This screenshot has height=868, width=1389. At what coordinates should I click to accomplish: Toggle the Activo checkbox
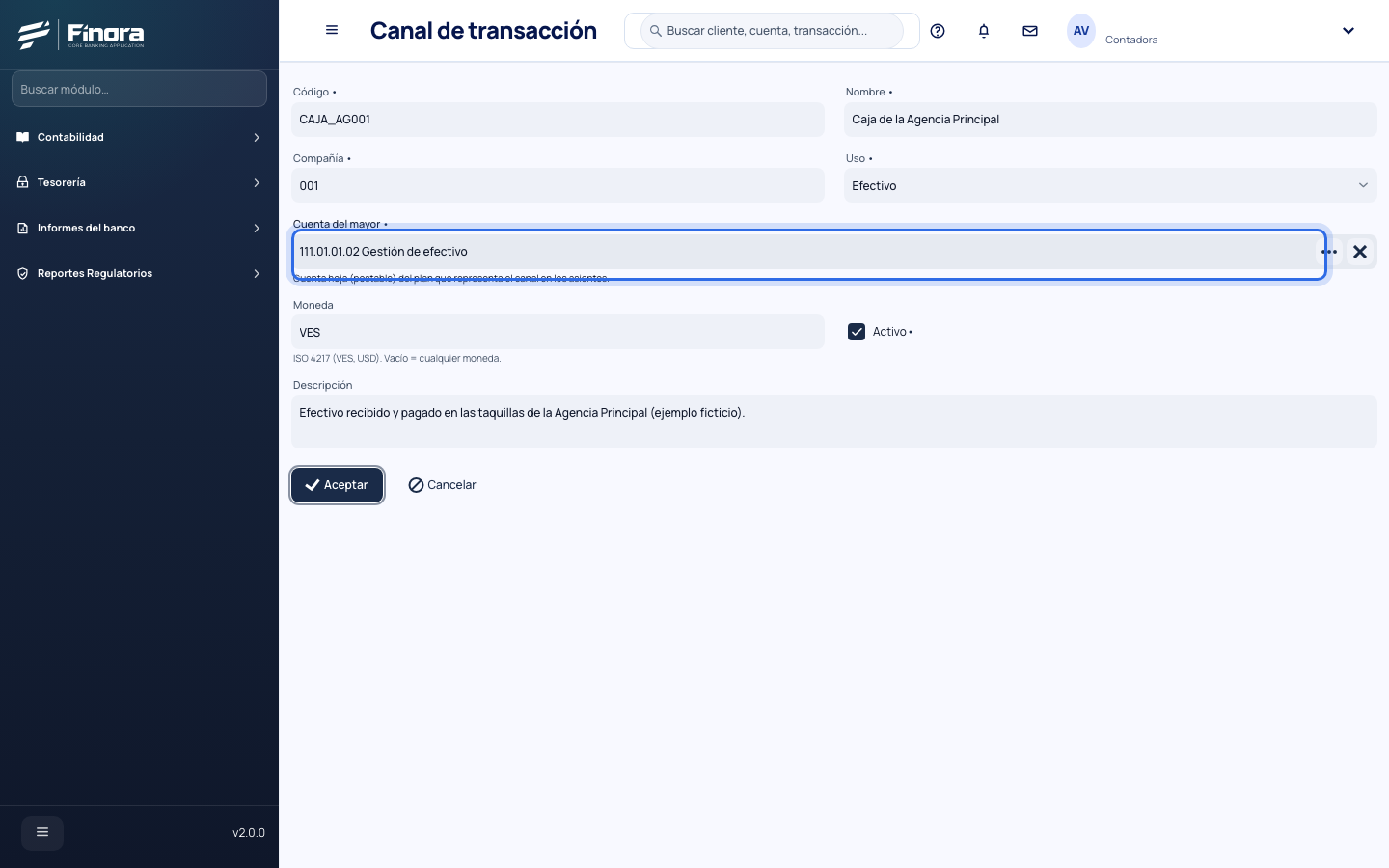point(857,332)
